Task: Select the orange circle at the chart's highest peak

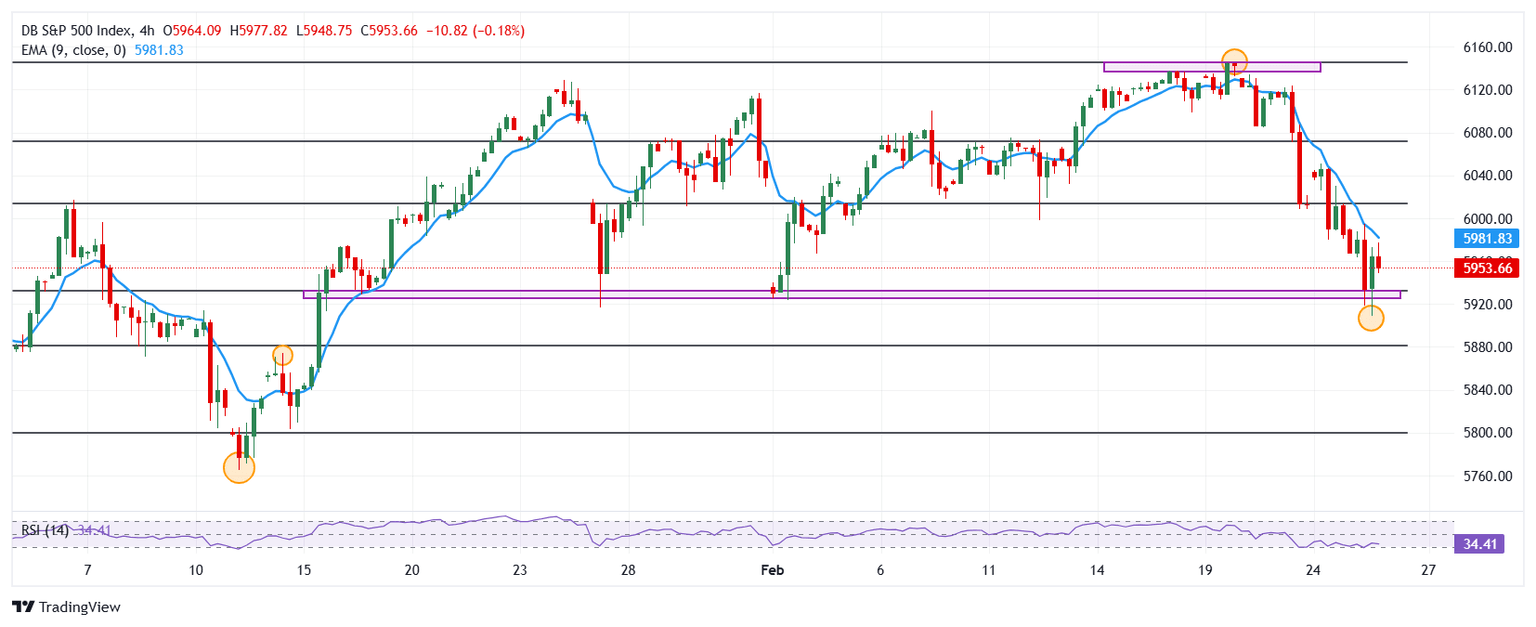Action: click(1234, 61)
